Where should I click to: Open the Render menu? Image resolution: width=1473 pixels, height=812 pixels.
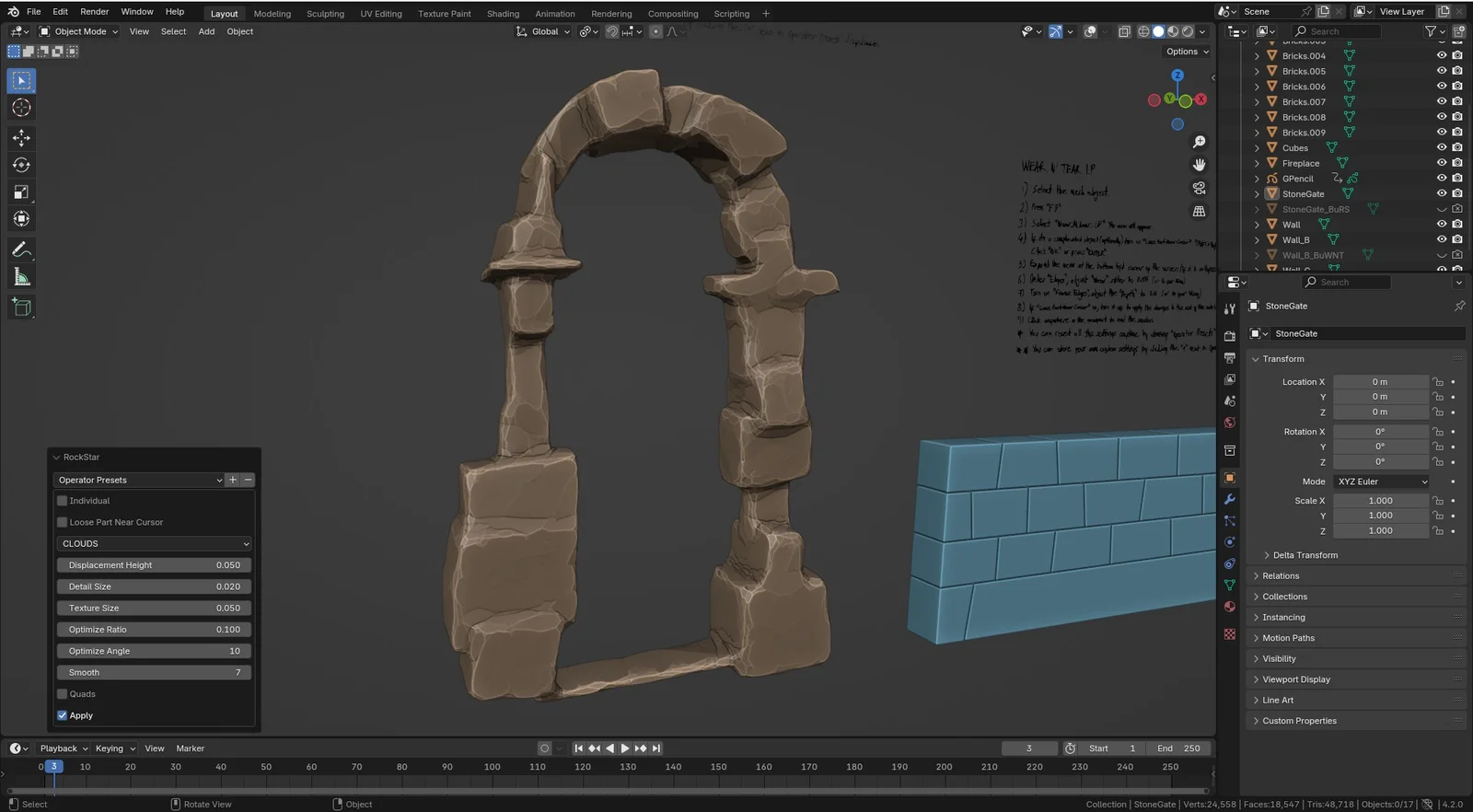(x=95, y=12)
